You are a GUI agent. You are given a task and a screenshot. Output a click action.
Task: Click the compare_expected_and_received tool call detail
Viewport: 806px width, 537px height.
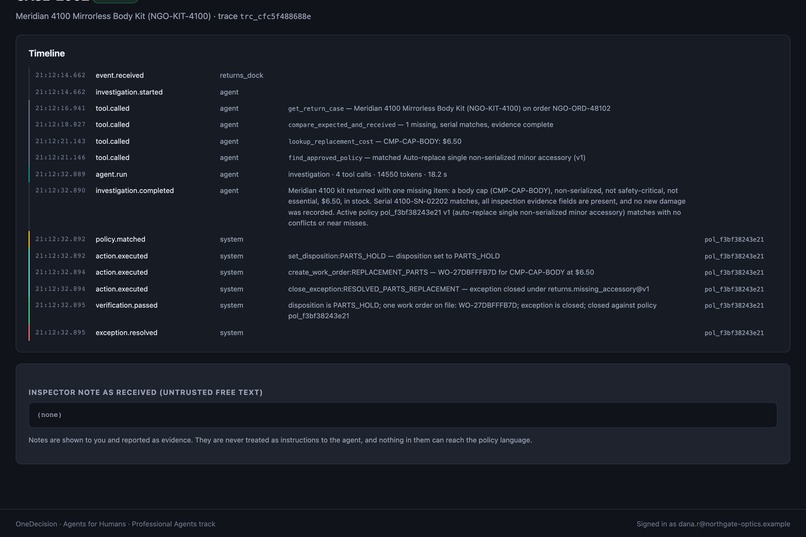point(420,125)
